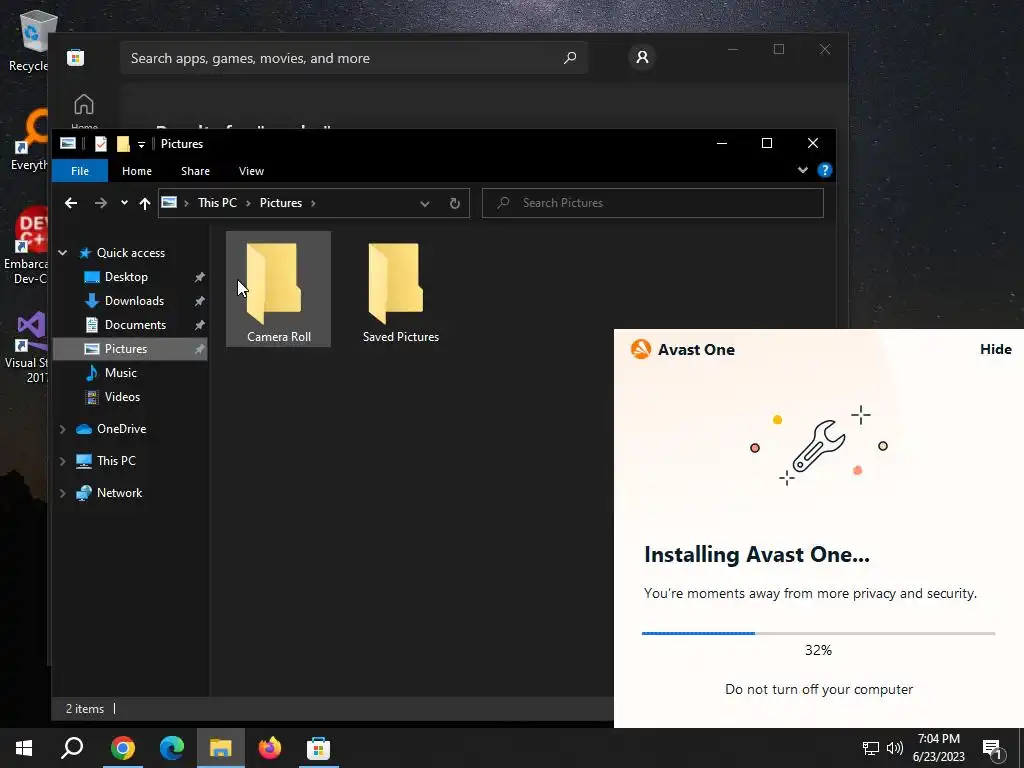Launch Microsoft Edge from taskbar
The width and height of the screenshot is (1024, 768).
pyautogui.click(x=172, y=748)
